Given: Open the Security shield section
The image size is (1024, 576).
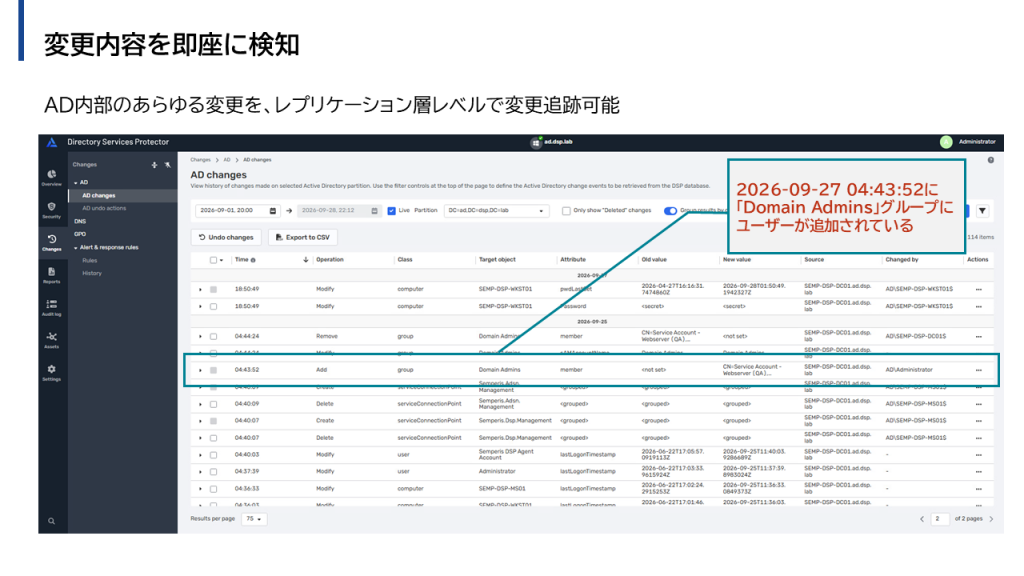Looking at the screenshot, I should click(52, 210).
